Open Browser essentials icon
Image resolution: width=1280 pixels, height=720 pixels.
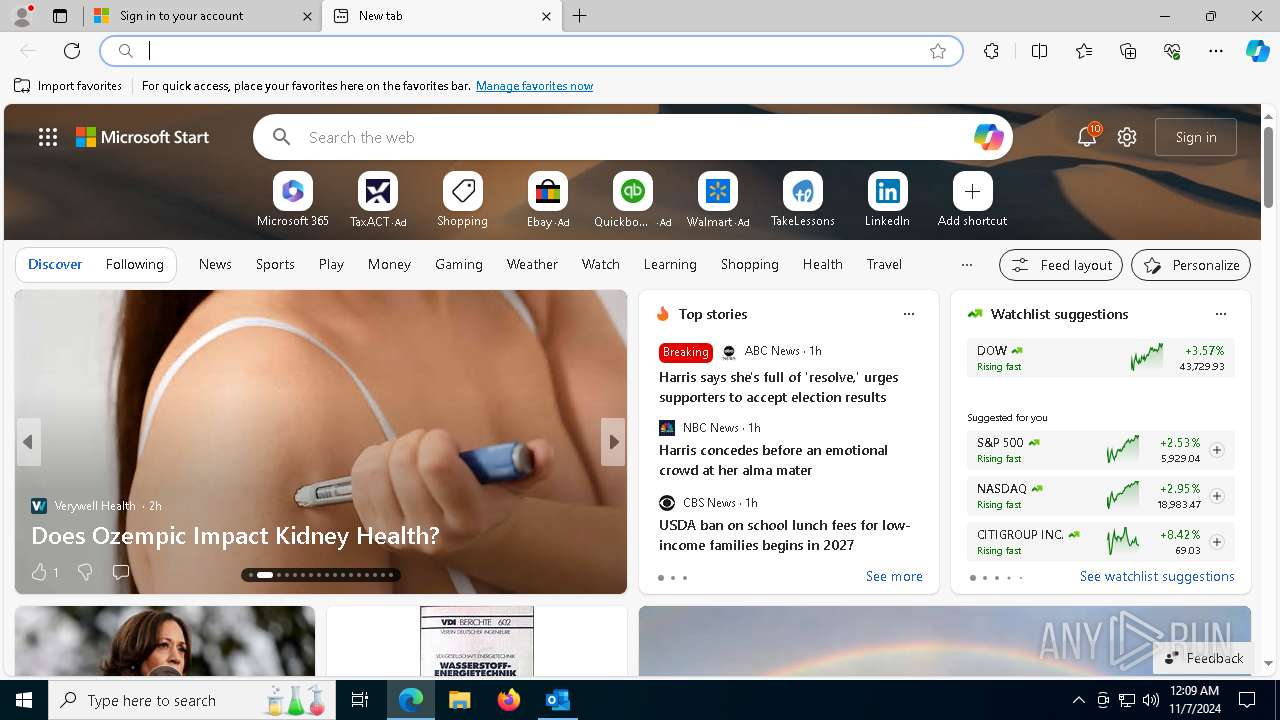pyautogui.click(x=1172, y=51)
